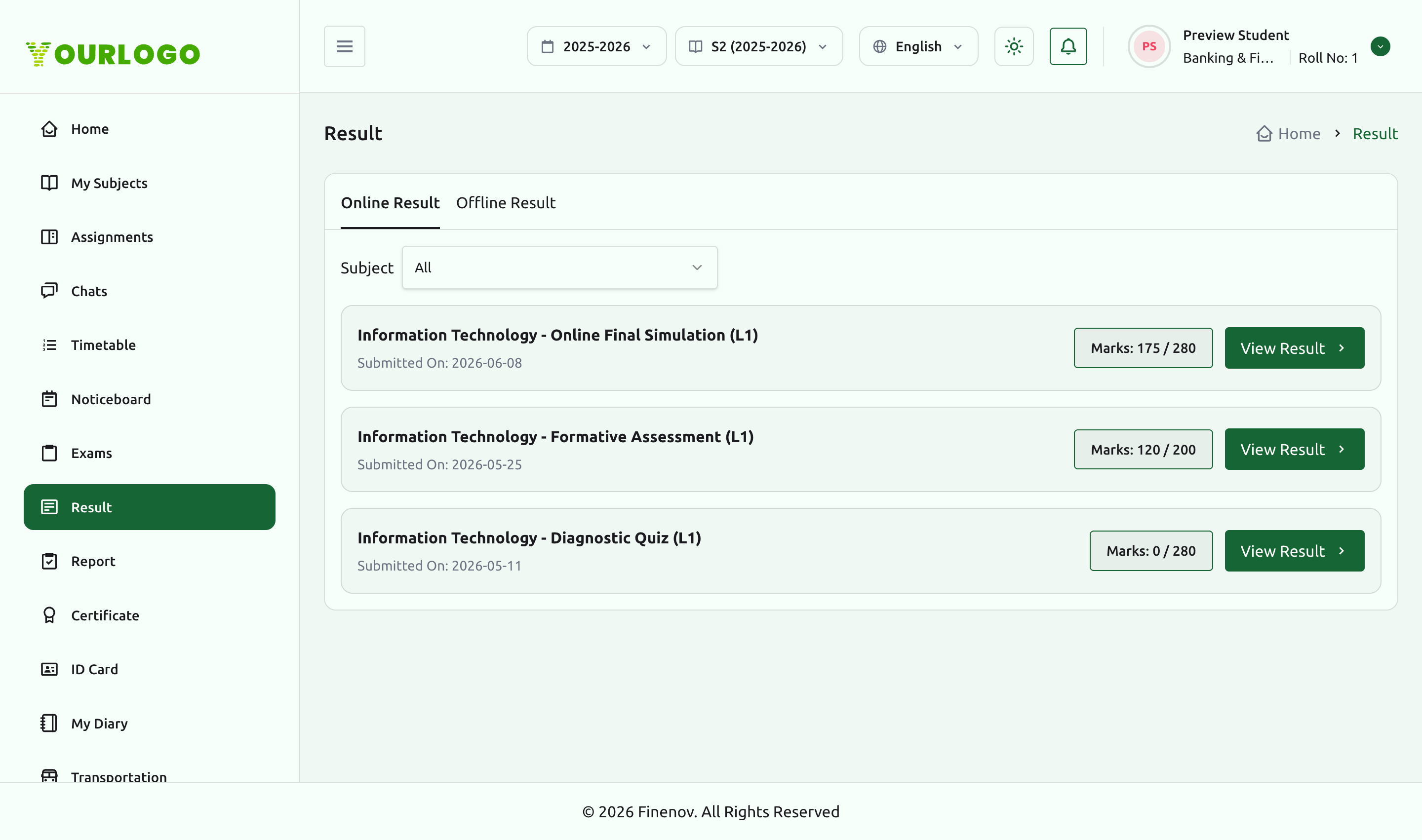Click the Chats speech bubble icon
The height and width of the screenshot is (840, 1422).
point(49,291)
